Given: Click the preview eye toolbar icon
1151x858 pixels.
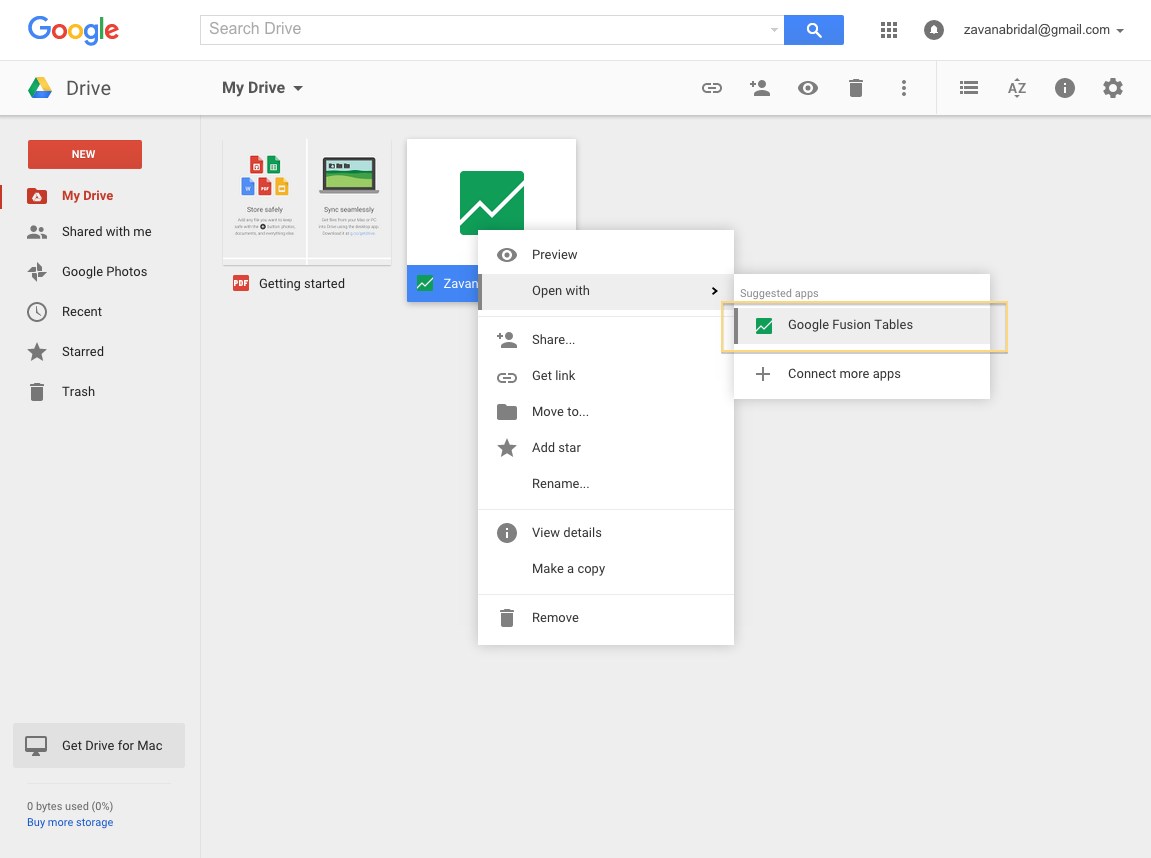Looking at the screenshot, I should pyautogui.click(x=807, y=88).
